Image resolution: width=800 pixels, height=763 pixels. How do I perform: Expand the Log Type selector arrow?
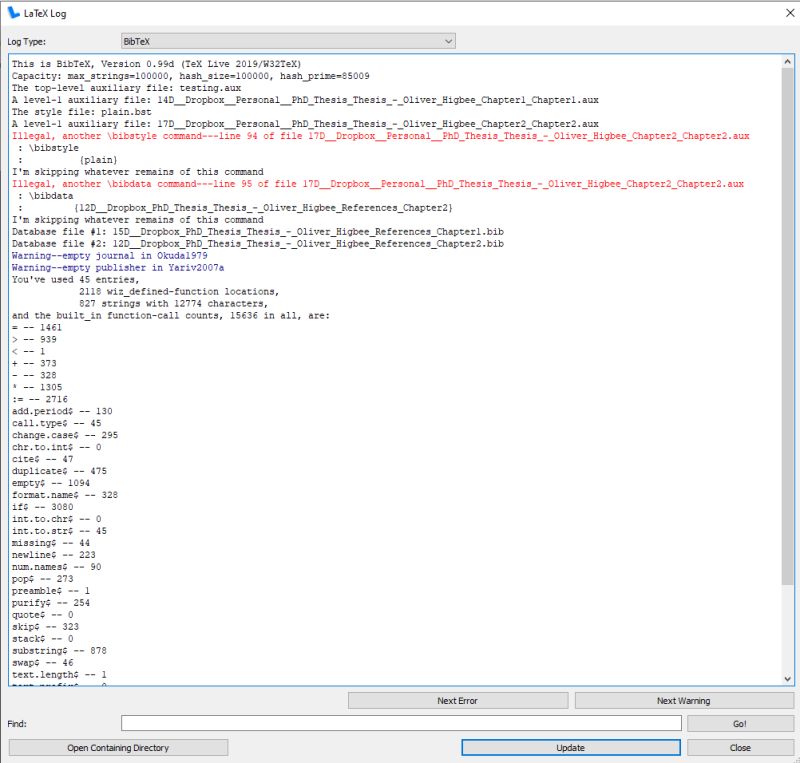coord(447,40)
